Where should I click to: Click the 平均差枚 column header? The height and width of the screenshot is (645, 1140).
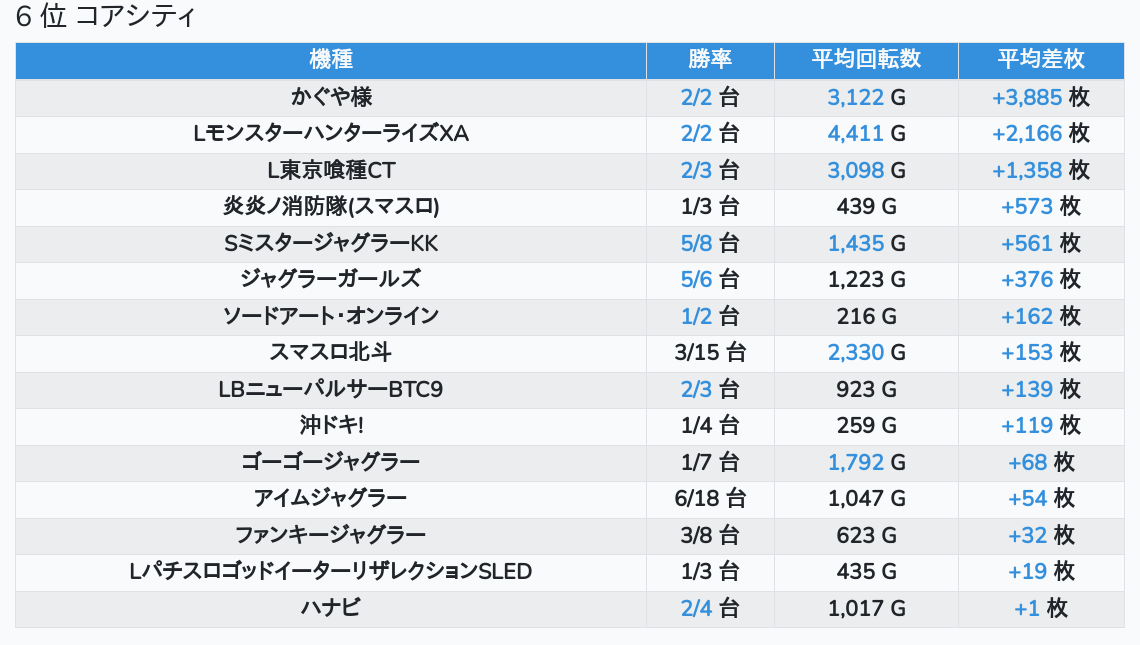(1040, 59)
